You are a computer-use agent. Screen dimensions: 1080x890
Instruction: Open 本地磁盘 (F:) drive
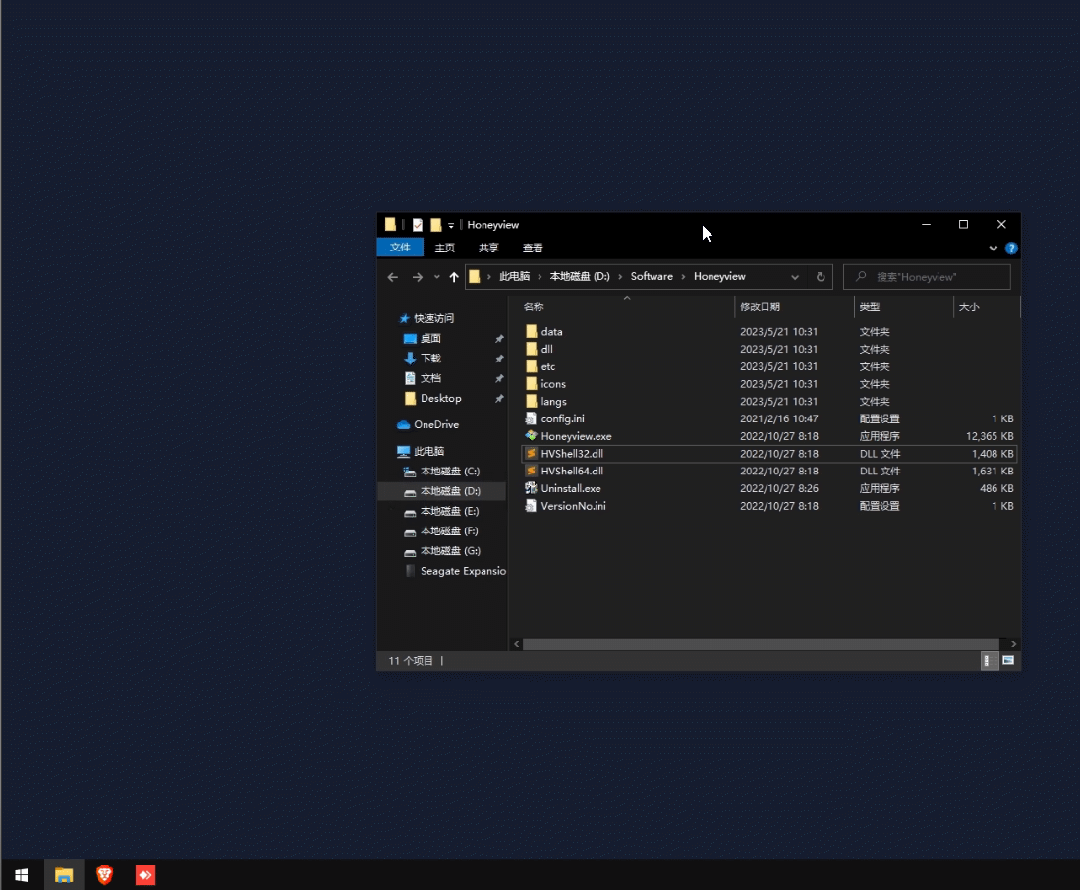[450, 531]
